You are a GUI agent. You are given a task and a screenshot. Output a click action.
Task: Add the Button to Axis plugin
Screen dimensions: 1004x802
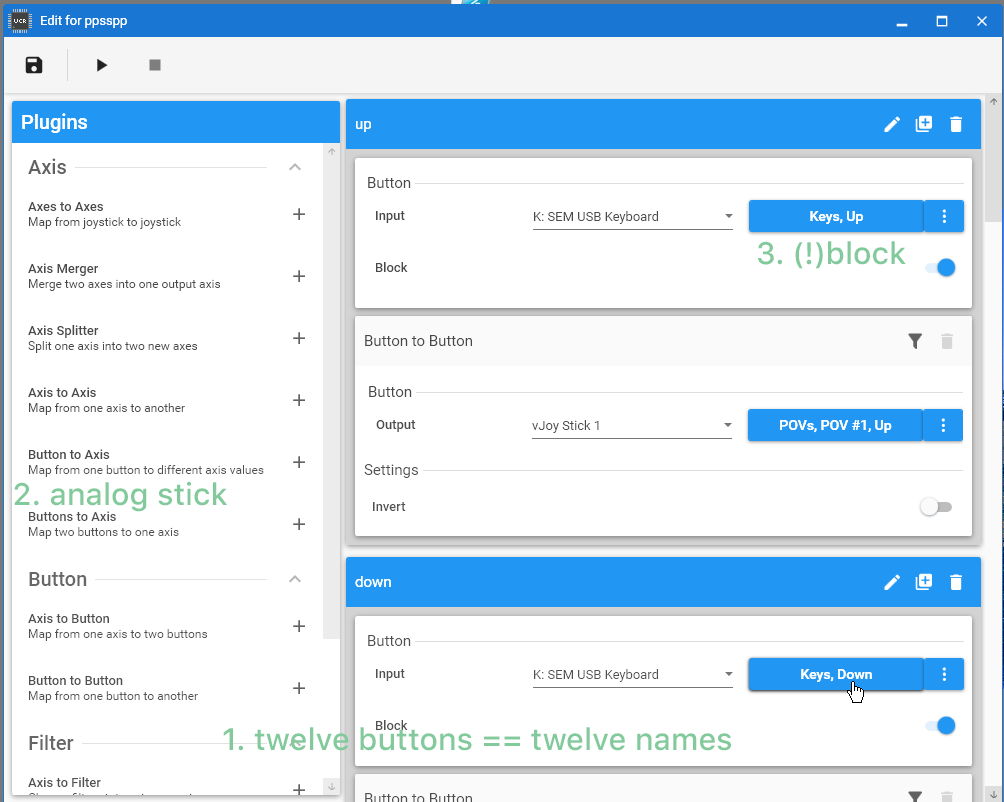tap(298, 462)
